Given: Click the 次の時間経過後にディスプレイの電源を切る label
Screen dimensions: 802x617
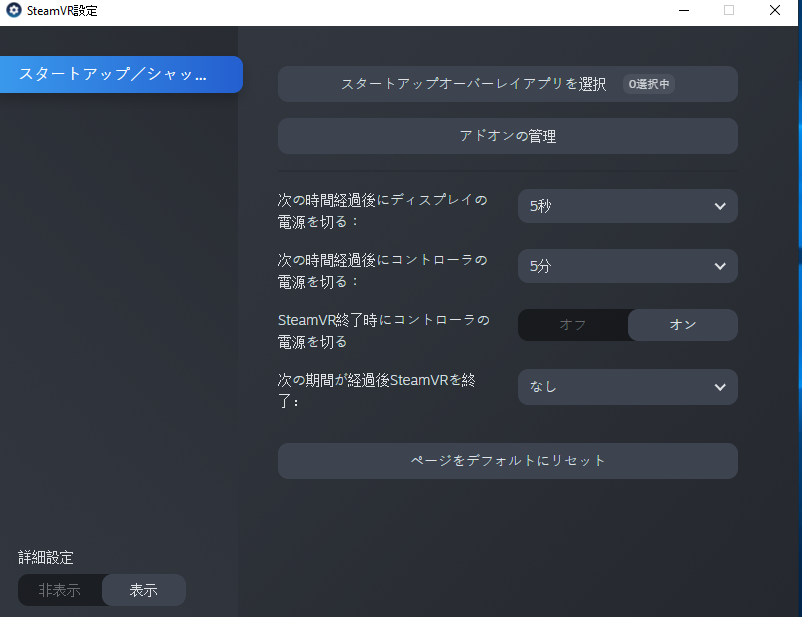Looking at the screenshot, I should (x=383, y=211).
